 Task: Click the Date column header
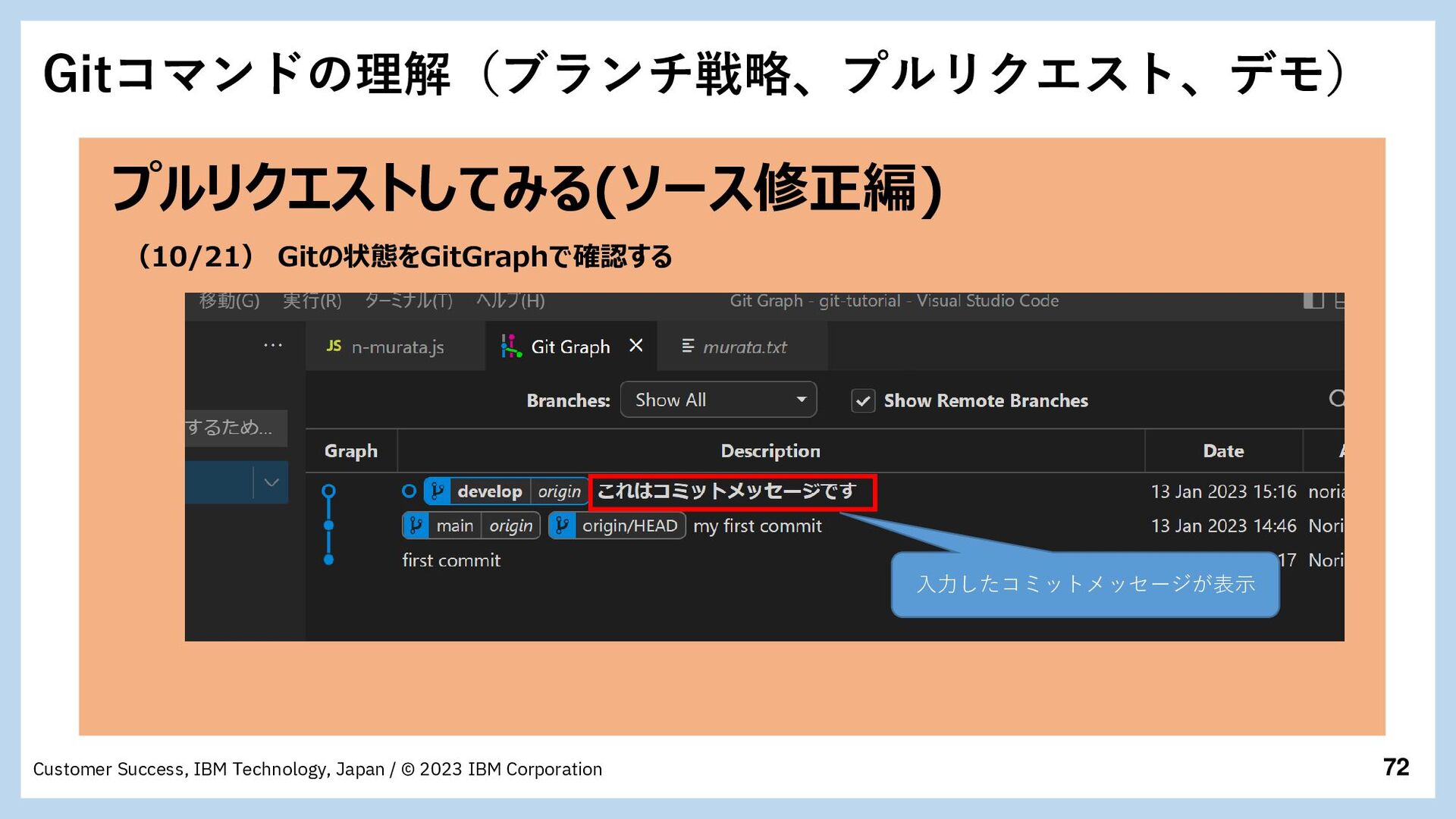(x=1223, y=451)
